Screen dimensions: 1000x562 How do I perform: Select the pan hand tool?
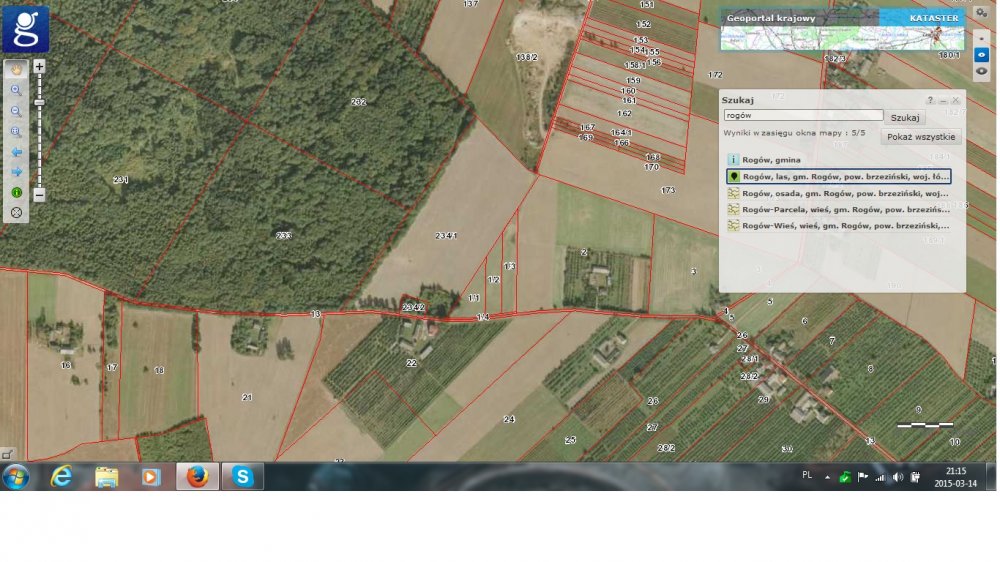pos(16,70)
